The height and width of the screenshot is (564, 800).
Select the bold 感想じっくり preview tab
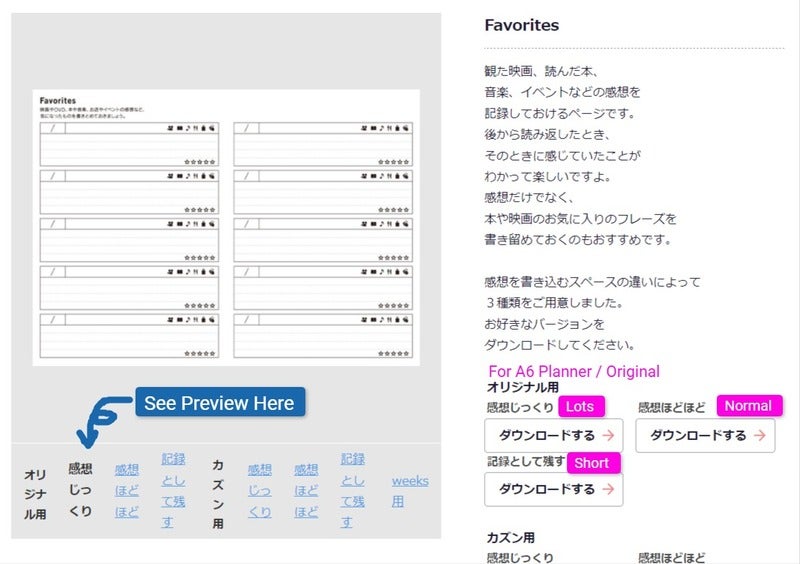click(x=80, y=489)
